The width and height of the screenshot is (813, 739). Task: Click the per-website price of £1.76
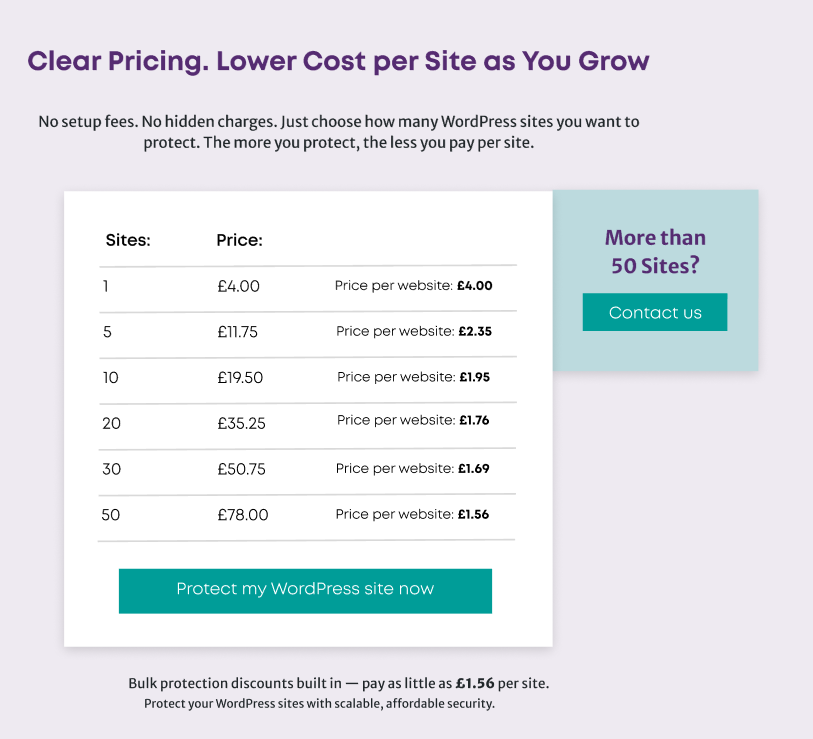473,420
